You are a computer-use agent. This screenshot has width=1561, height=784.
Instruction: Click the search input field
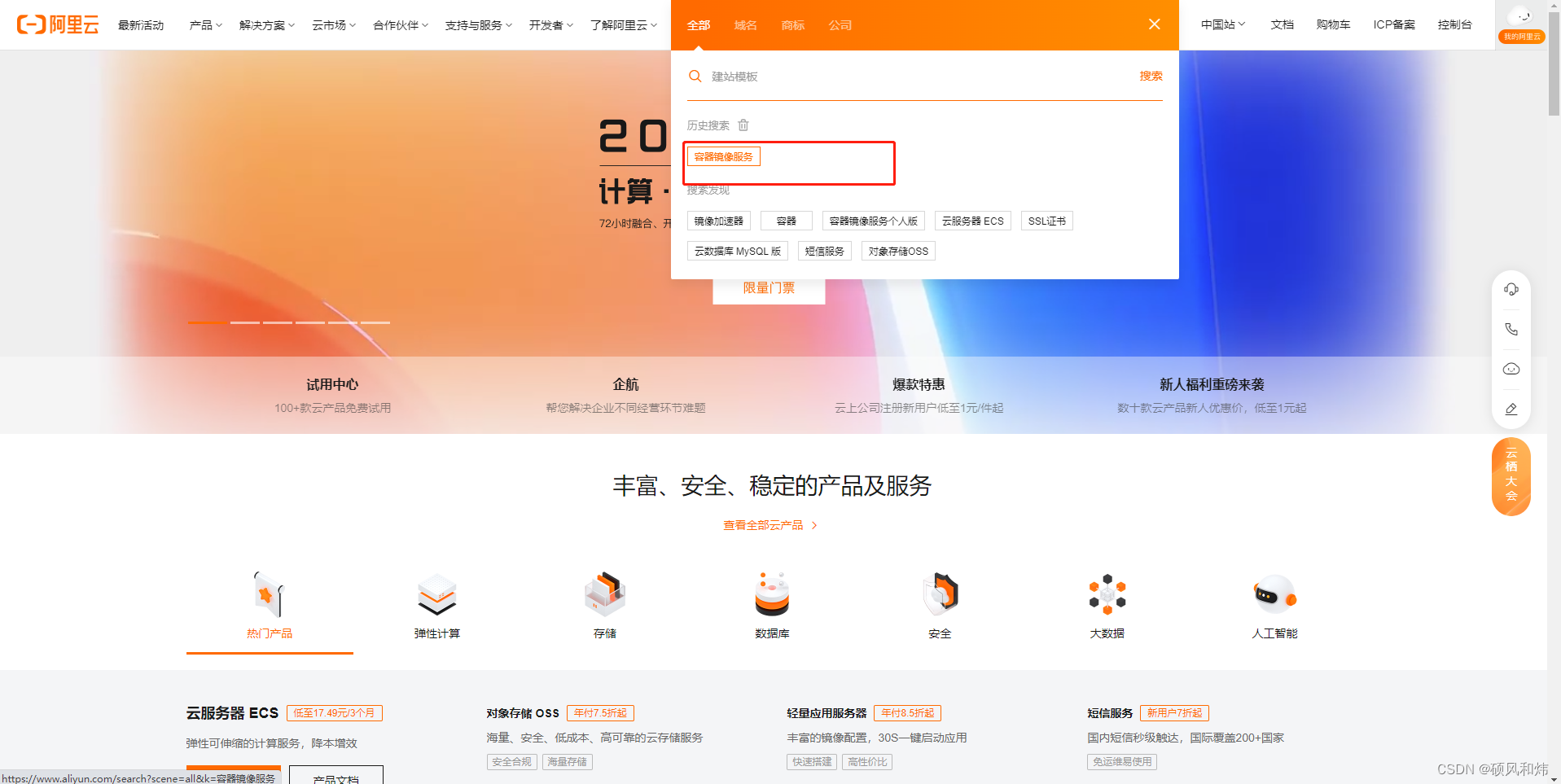920,77
